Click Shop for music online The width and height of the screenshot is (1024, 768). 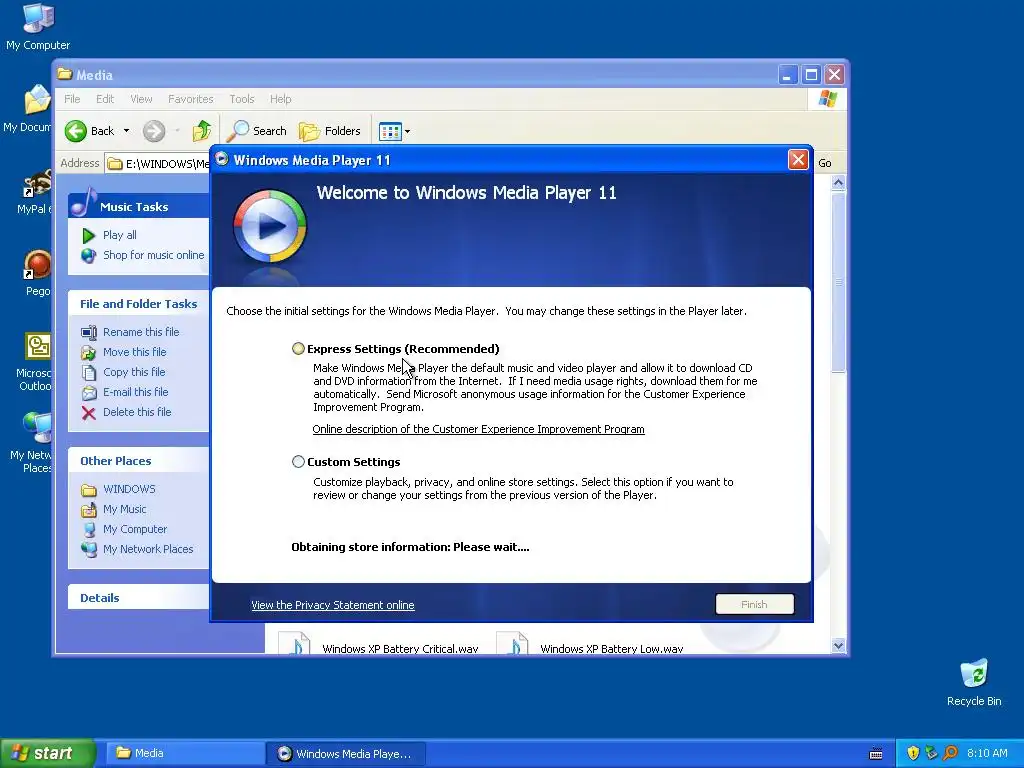click(x=153, y=255)
